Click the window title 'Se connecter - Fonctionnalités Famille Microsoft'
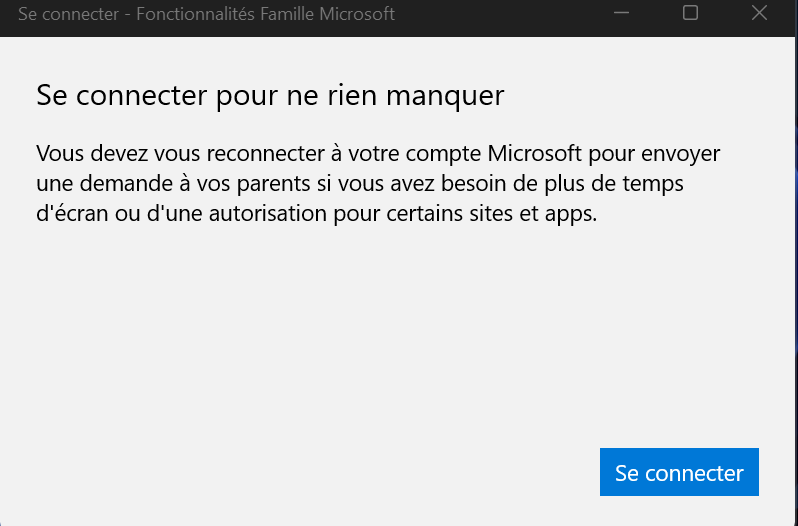 [206, 14]
